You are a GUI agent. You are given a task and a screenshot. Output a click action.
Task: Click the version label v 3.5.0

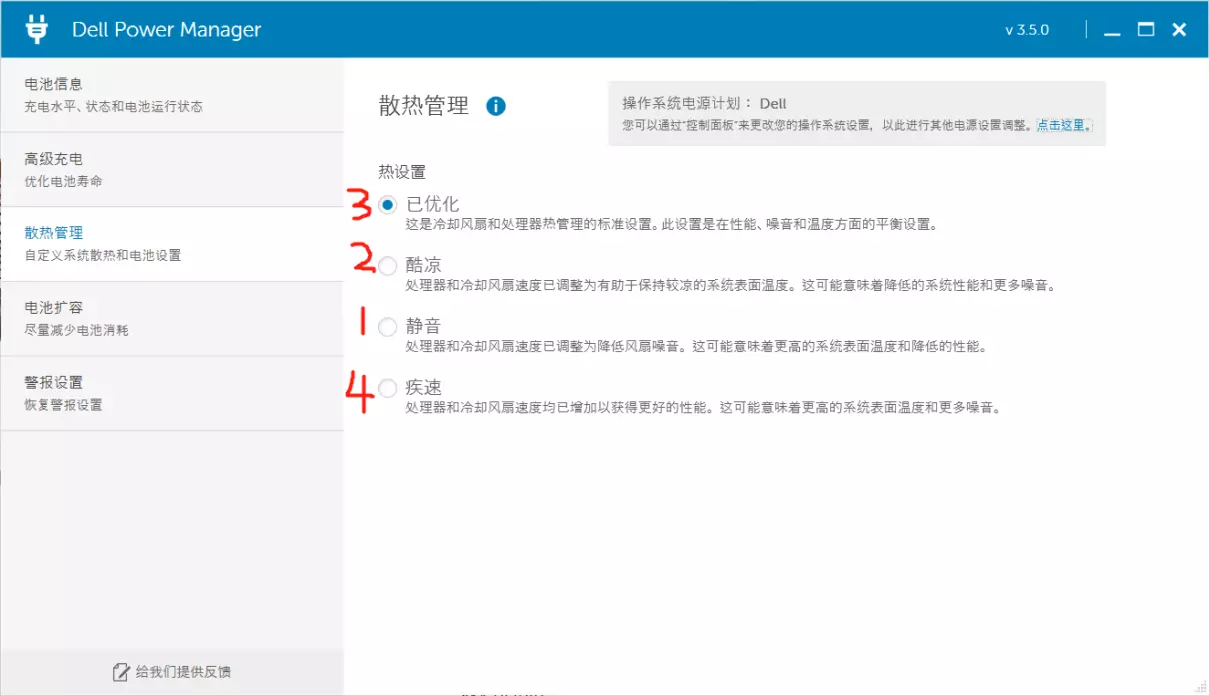point(1027,30)
